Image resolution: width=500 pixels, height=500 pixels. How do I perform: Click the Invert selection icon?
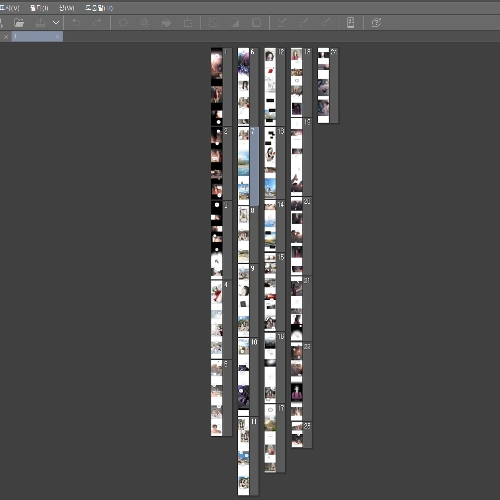click(x=235, y=23)
